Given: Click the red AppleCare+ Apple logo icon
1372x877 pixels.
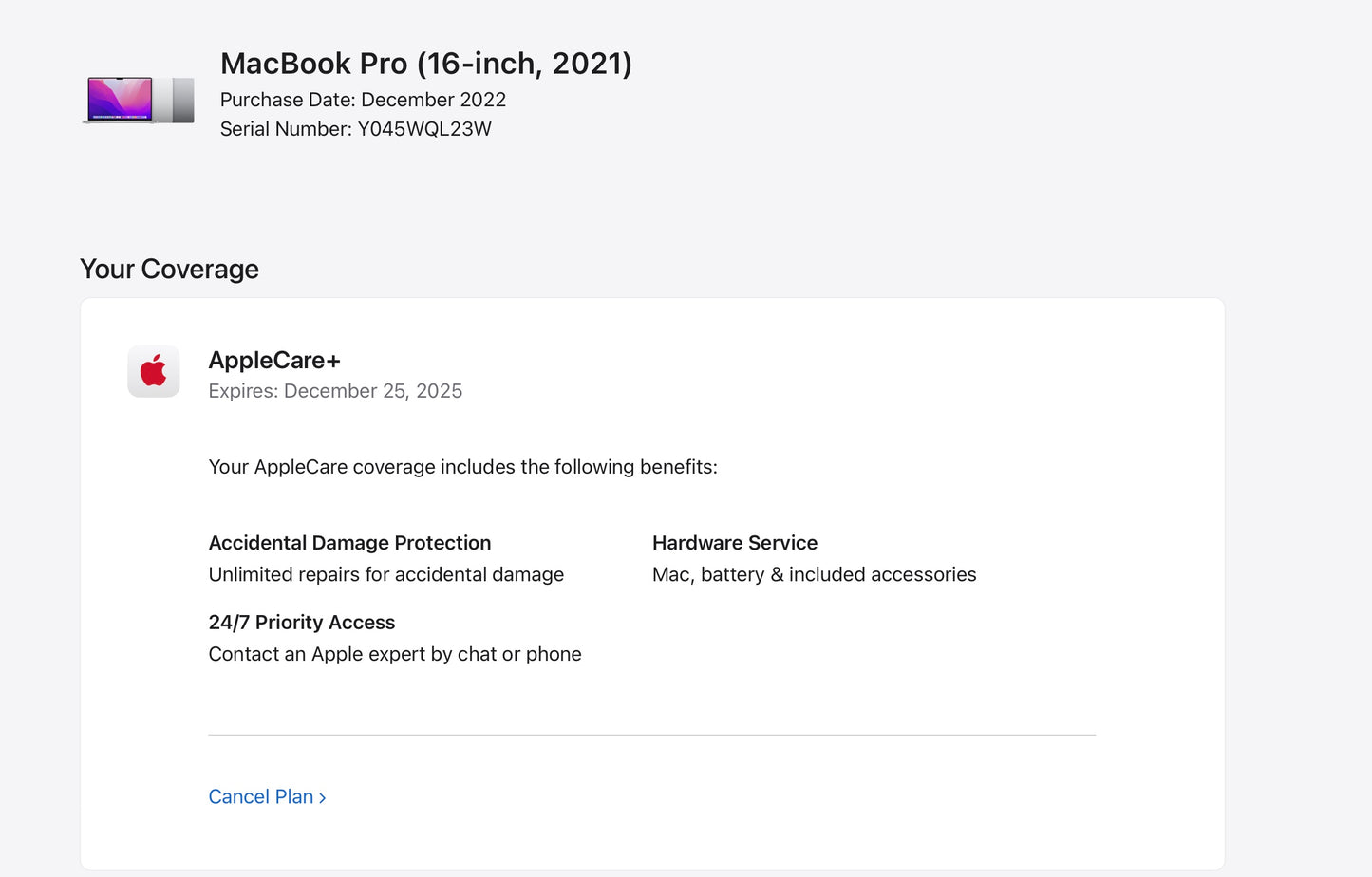Looking at the screenshot, I should [154, 371].
